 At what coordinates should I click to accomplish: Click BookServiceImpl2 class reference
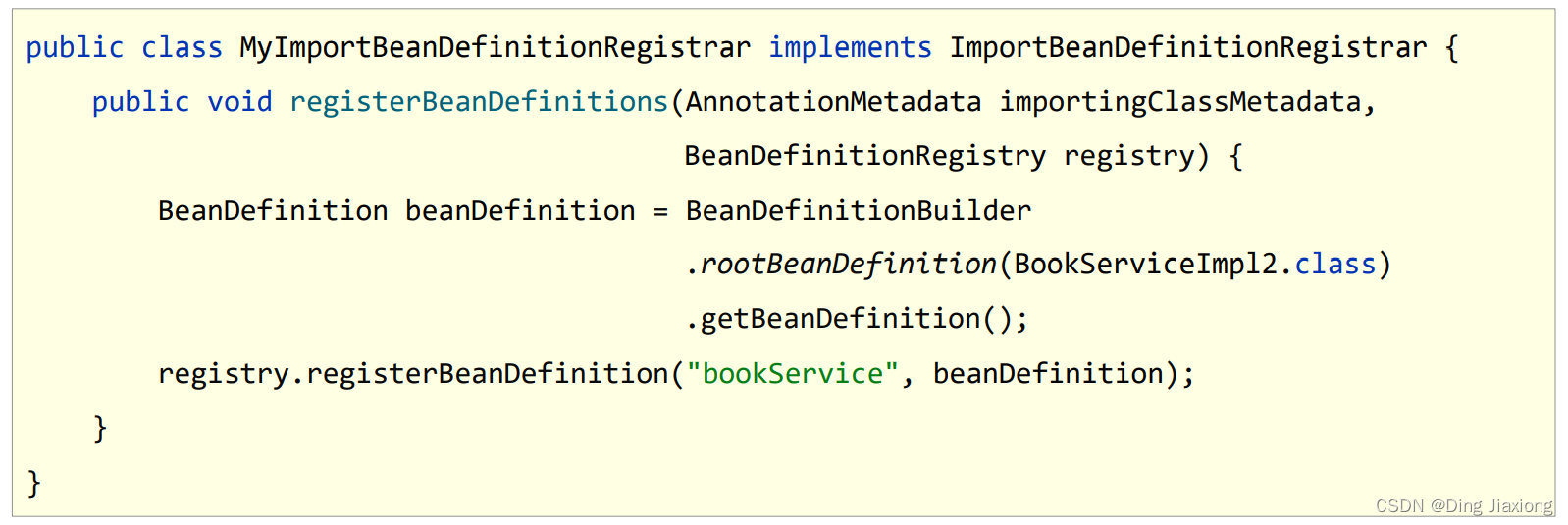click(x=1146, y=264)
